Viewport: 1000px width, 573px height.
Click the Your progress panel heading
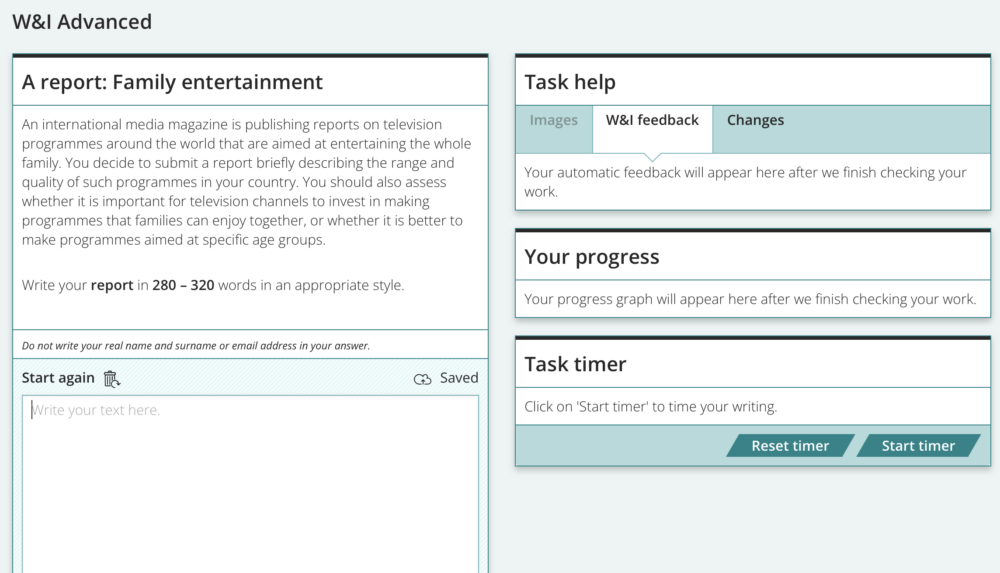tap(592, 257)
